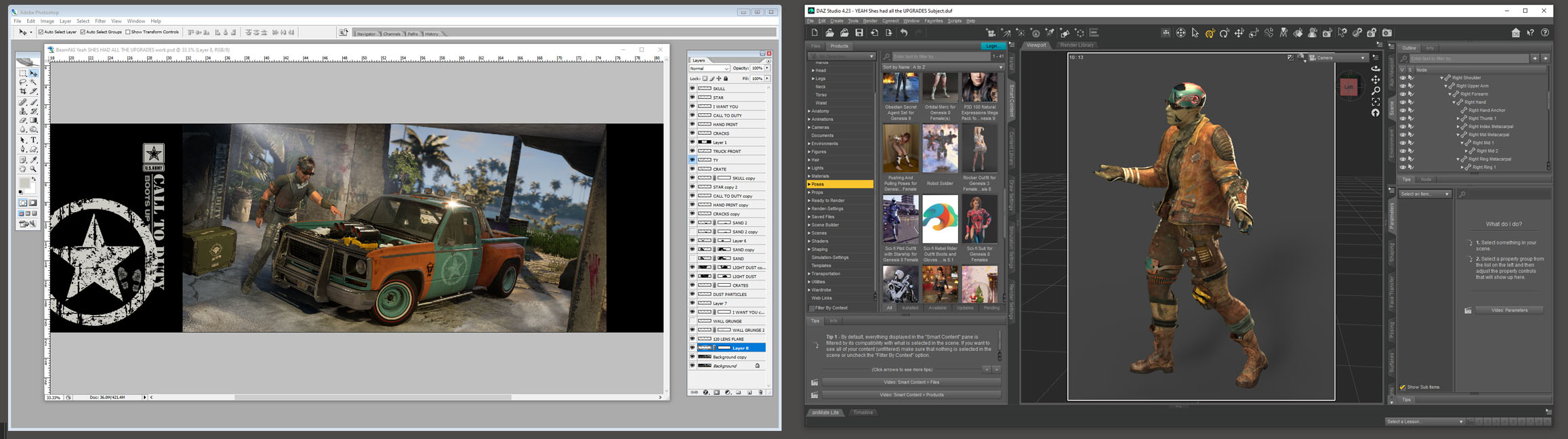Click the viewport Zoom magnifier icon in DAZ
Screen dimensions: 1568x439
(x=1376, y=91)
